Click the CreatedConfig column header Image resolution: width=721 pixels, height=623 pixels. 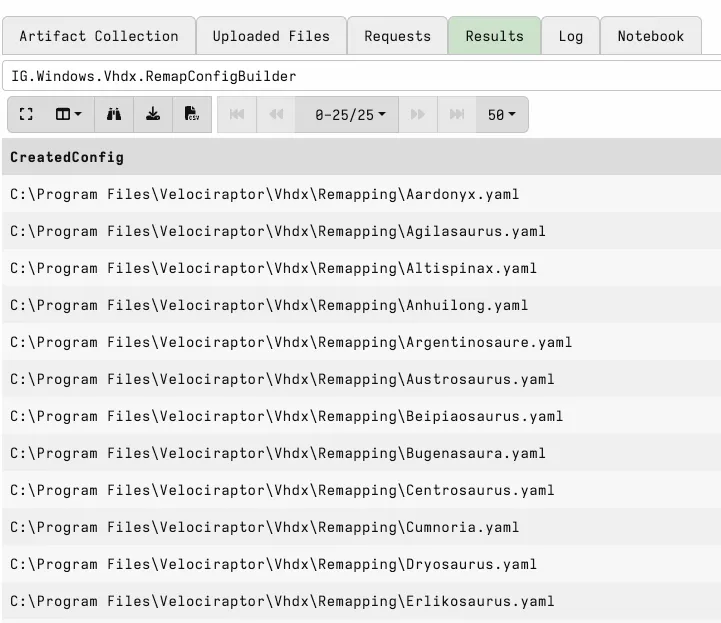[x=67, y=157]
